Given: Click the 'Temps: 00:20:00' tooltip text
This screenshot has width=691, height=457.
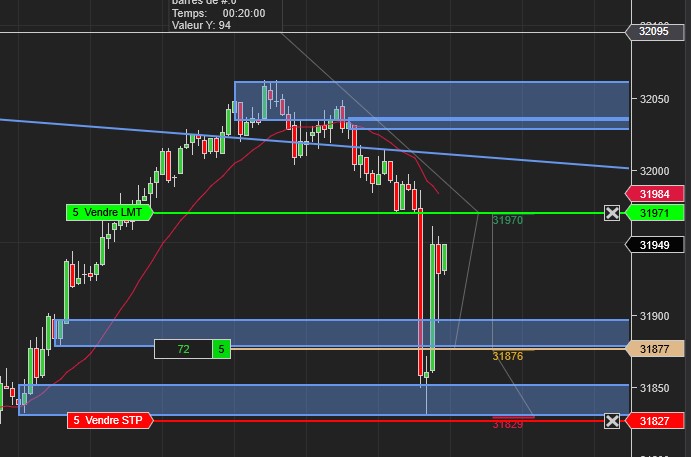Looking at the screenshot, I should [x=219, y=14].
